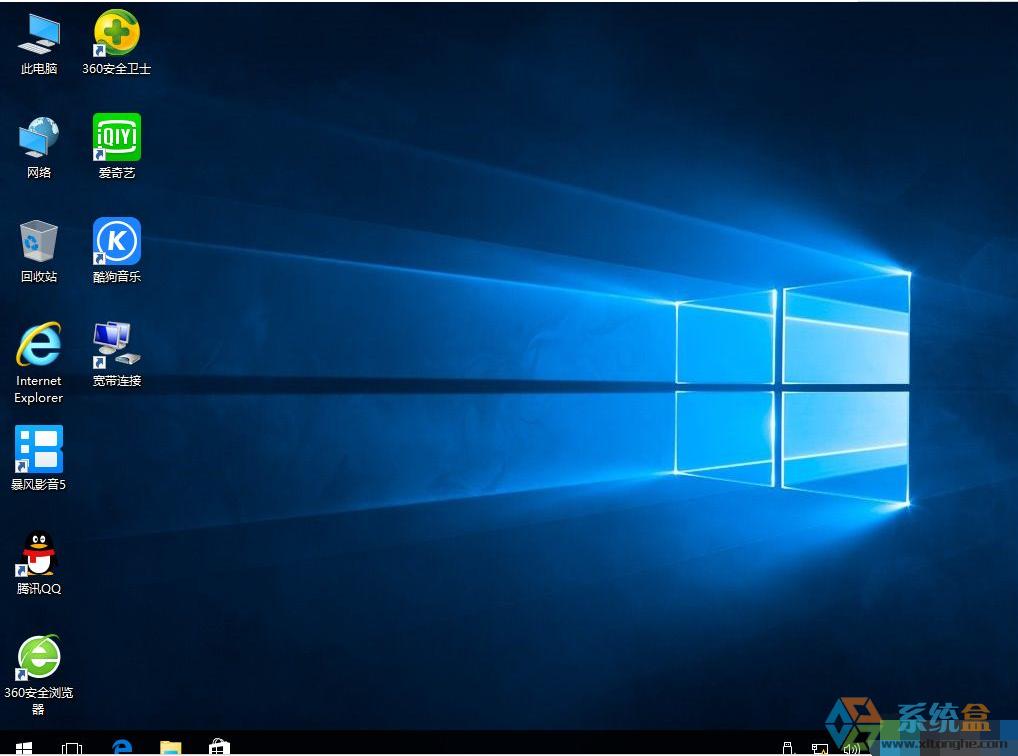
Task: Click the USB device tray icon
Action: [787, 748]
